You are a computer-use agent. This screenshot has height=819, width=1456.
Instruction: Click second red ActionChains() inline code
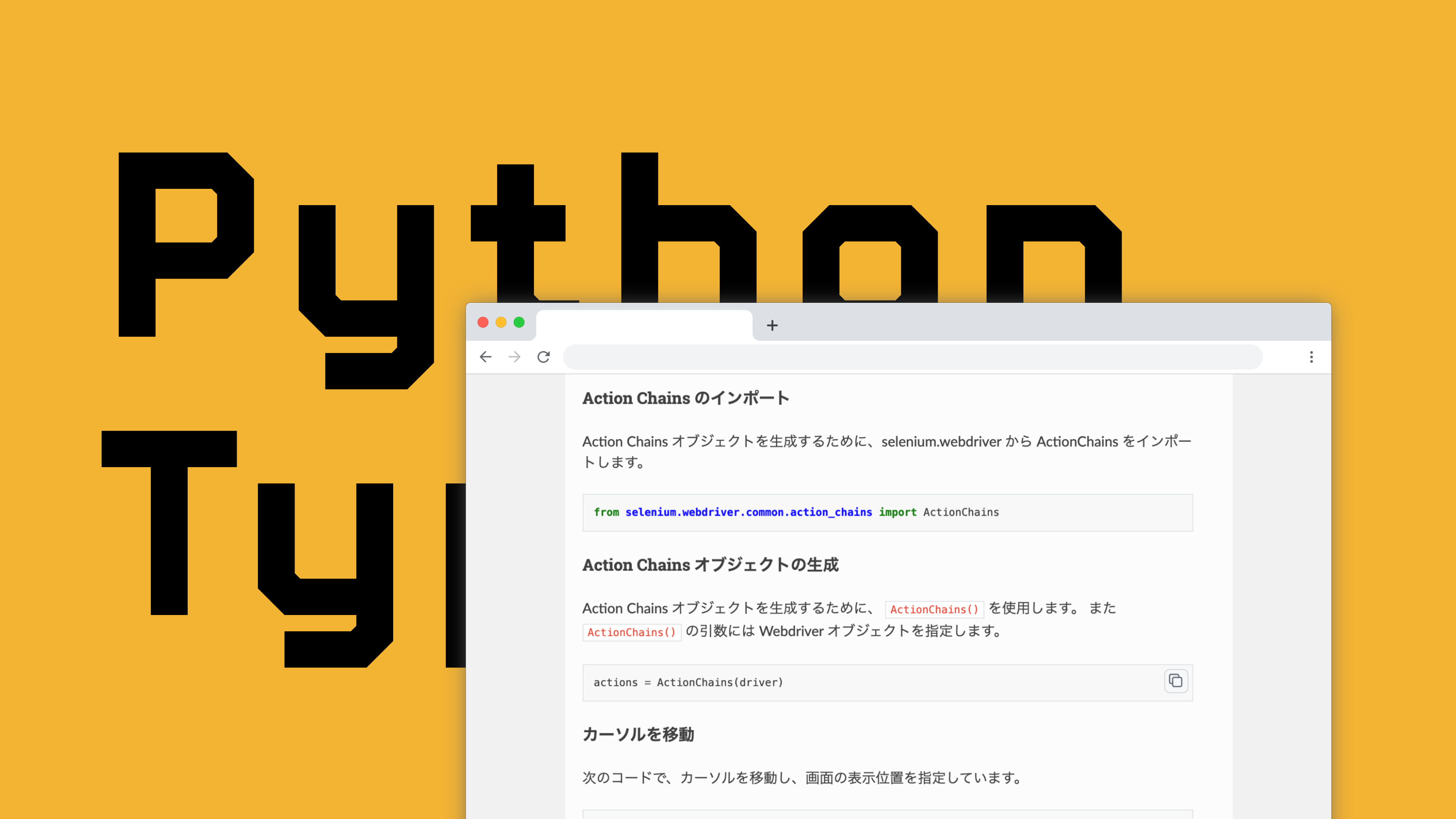tap(631, 632)
